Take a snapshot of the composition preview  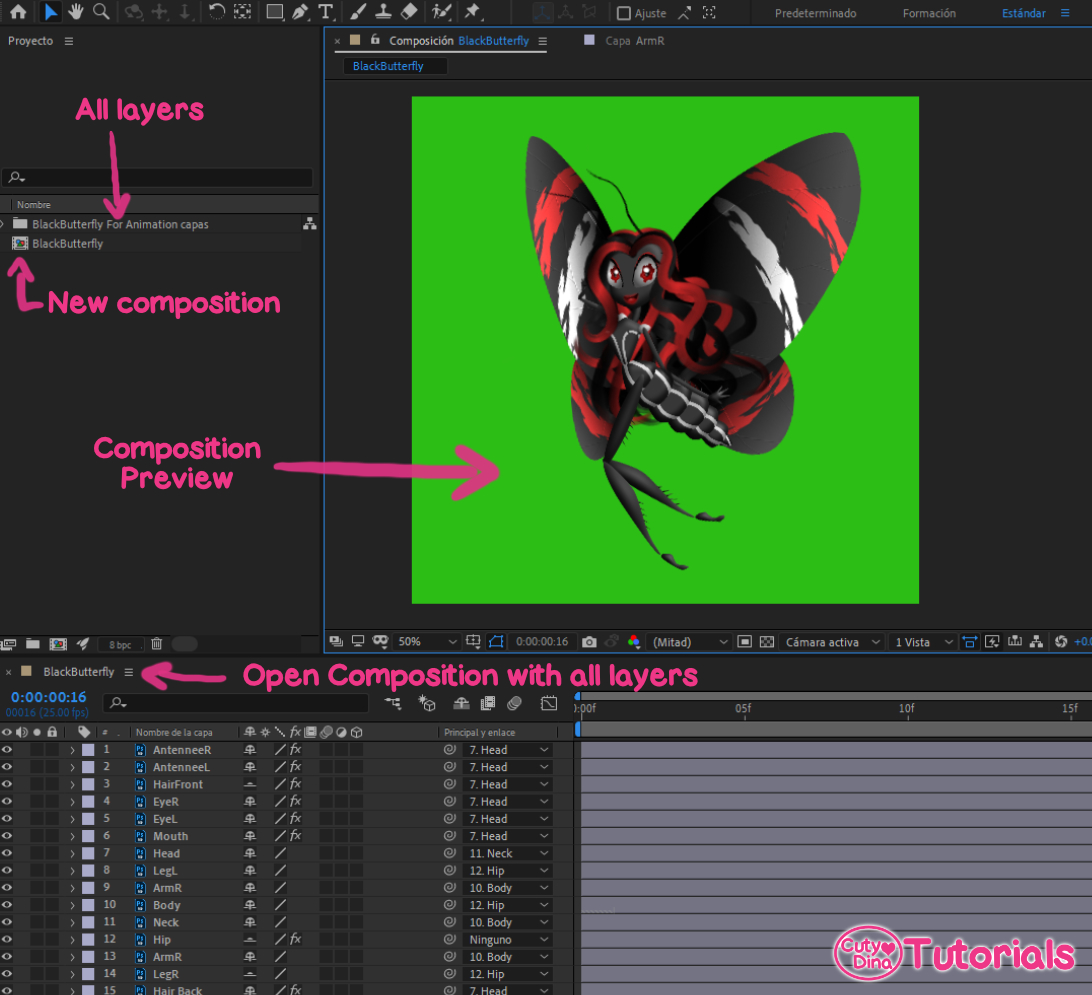588,641
